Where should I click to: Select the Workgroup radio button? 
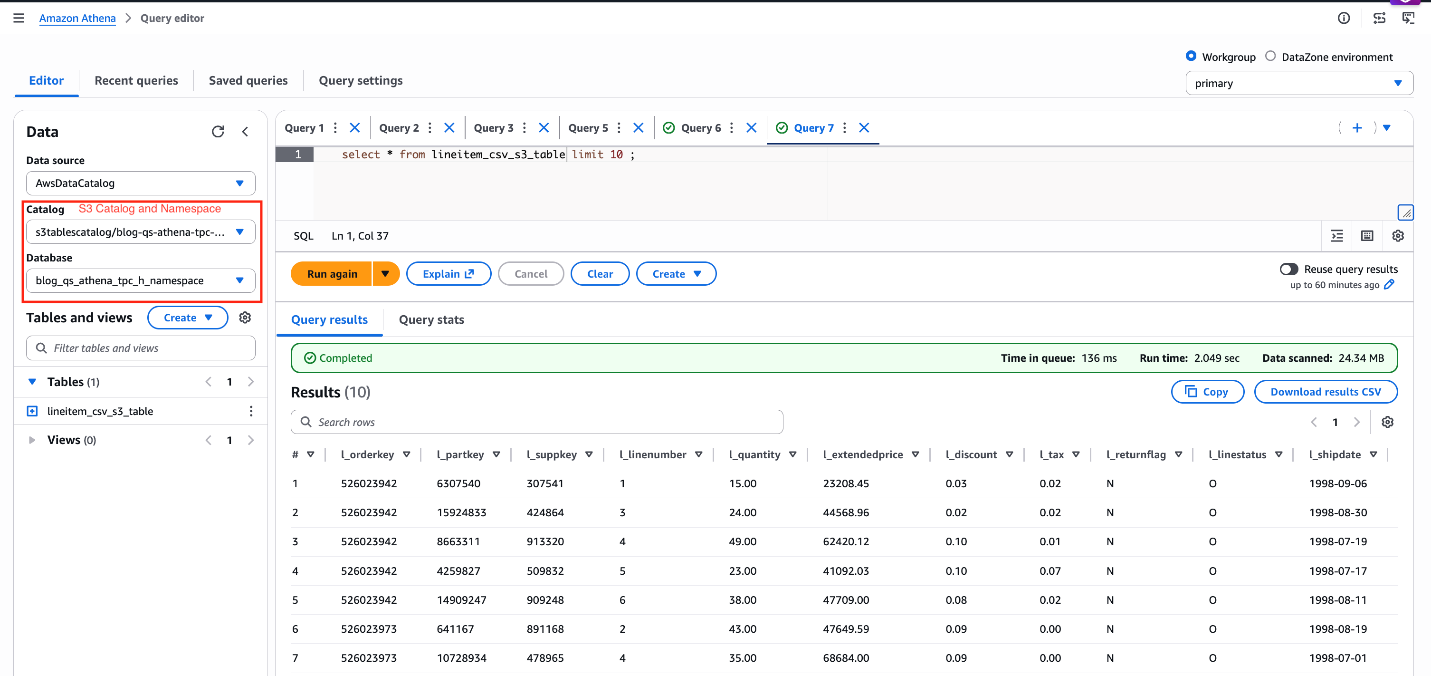click(1191, 57)
